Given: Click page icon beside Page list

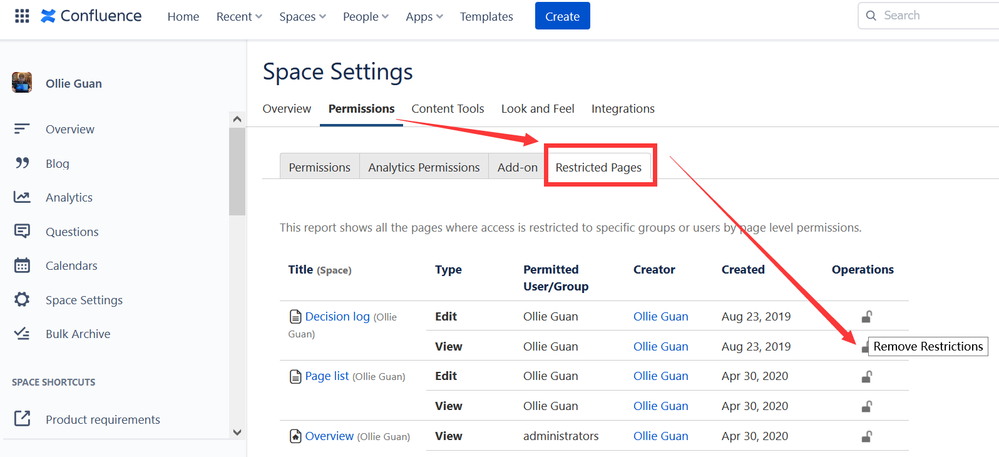Looking at the screenshot, I should click(x=296, y=376).
